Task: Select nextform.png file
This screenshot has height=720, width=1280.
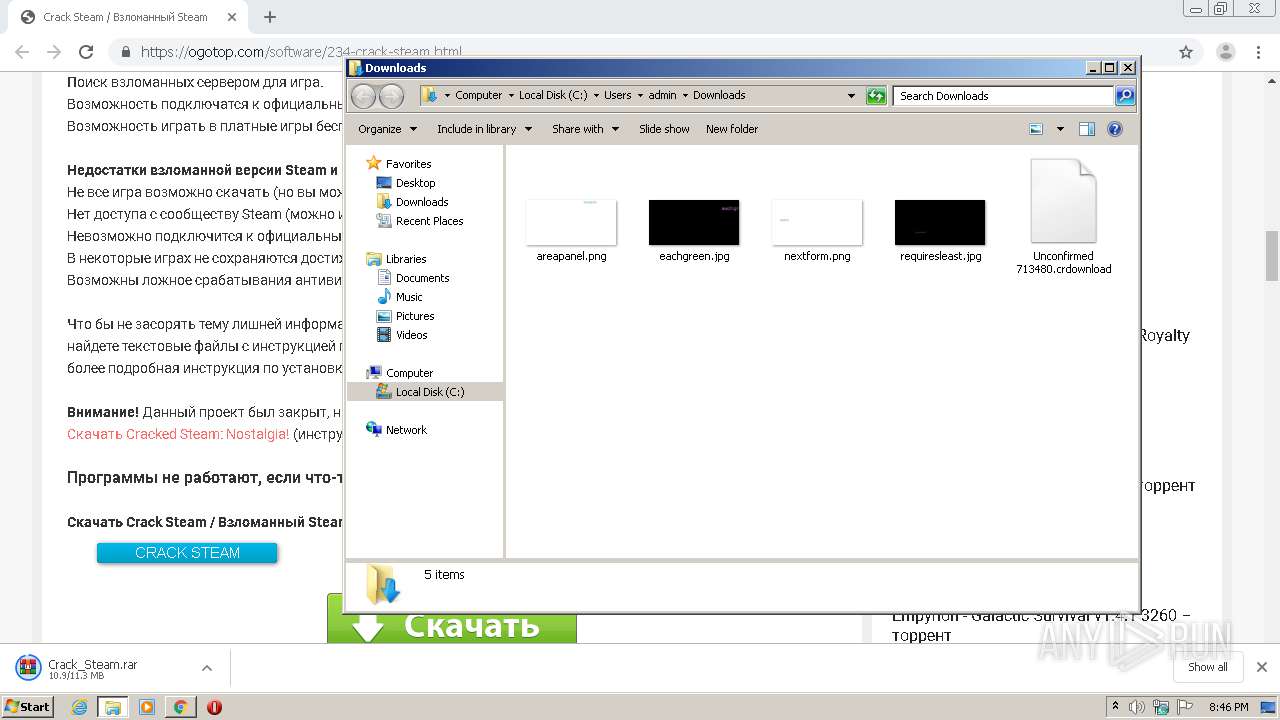Action: (817, 231)
